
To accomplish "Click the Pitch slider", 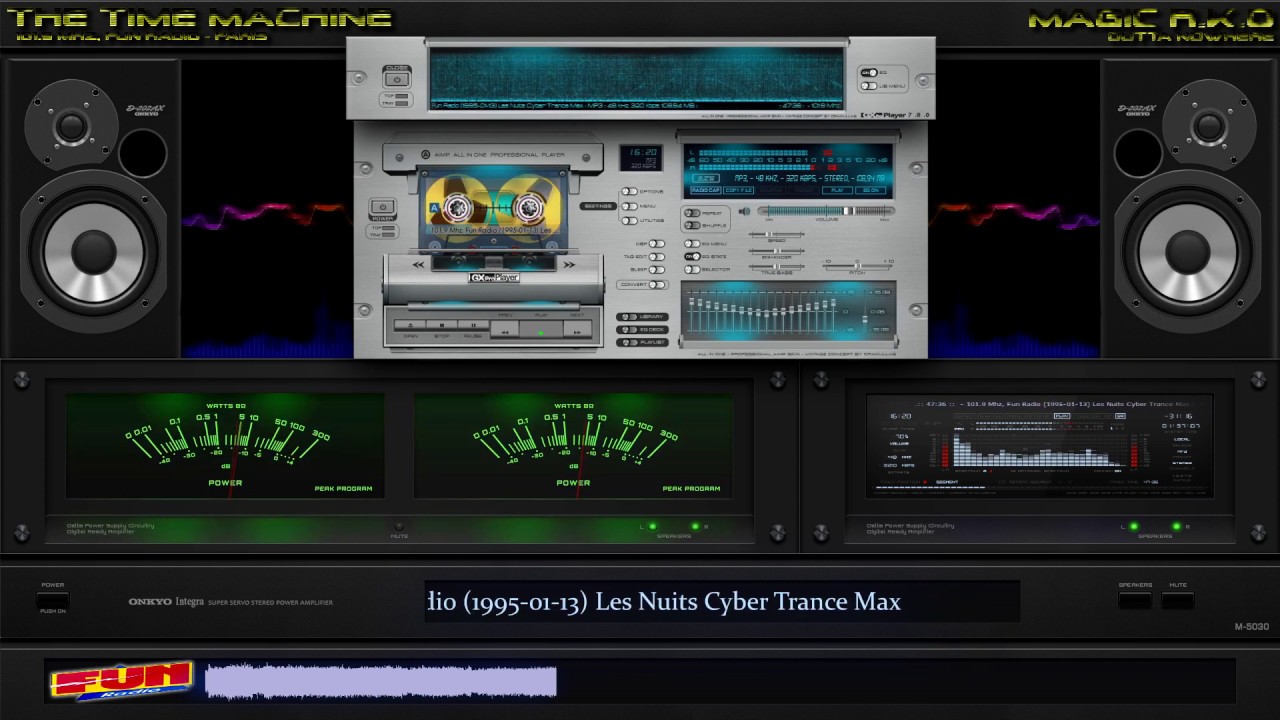I will (857, 266).
